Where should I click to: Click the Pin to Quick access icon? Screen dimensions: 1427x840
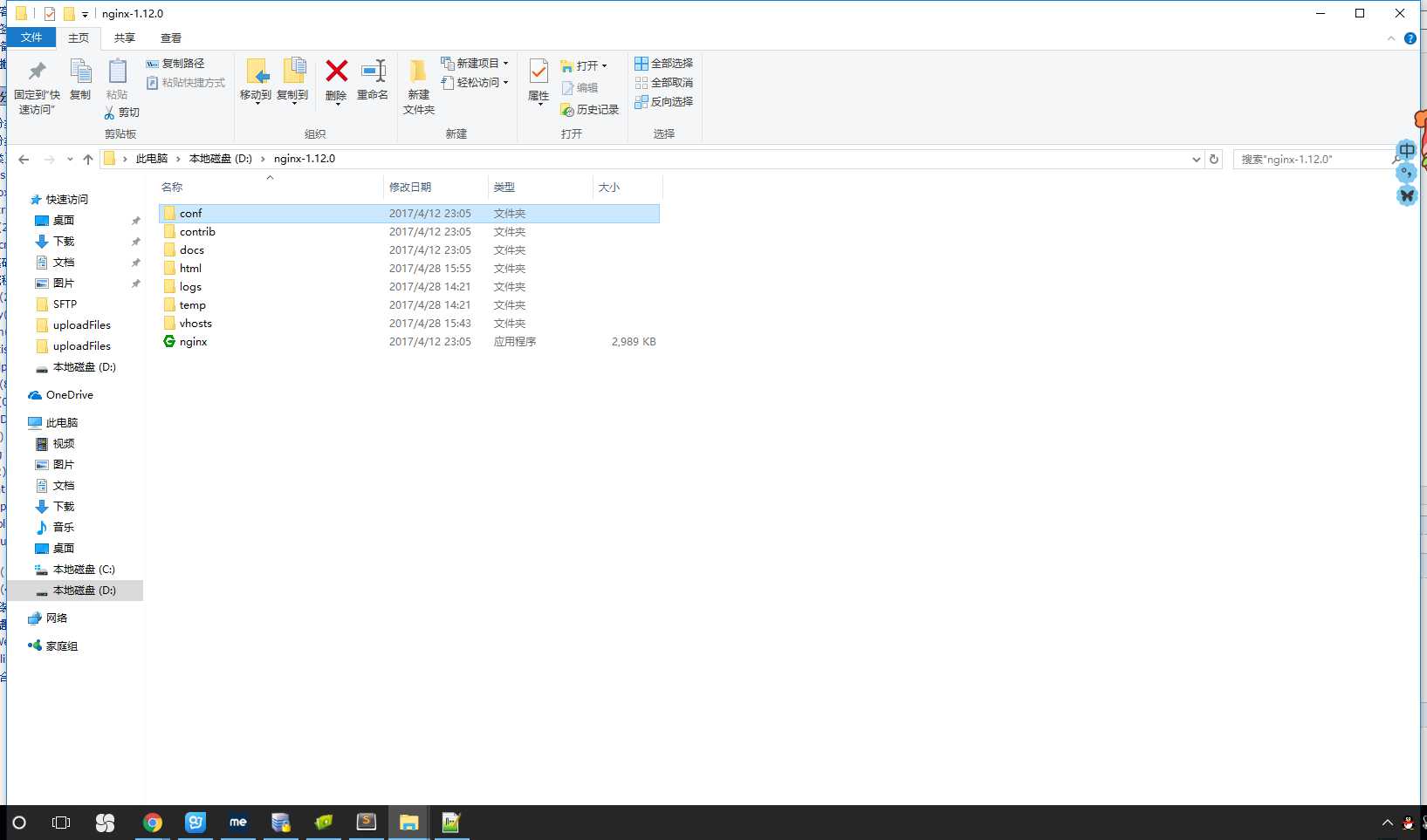click(x=37, y=72)
